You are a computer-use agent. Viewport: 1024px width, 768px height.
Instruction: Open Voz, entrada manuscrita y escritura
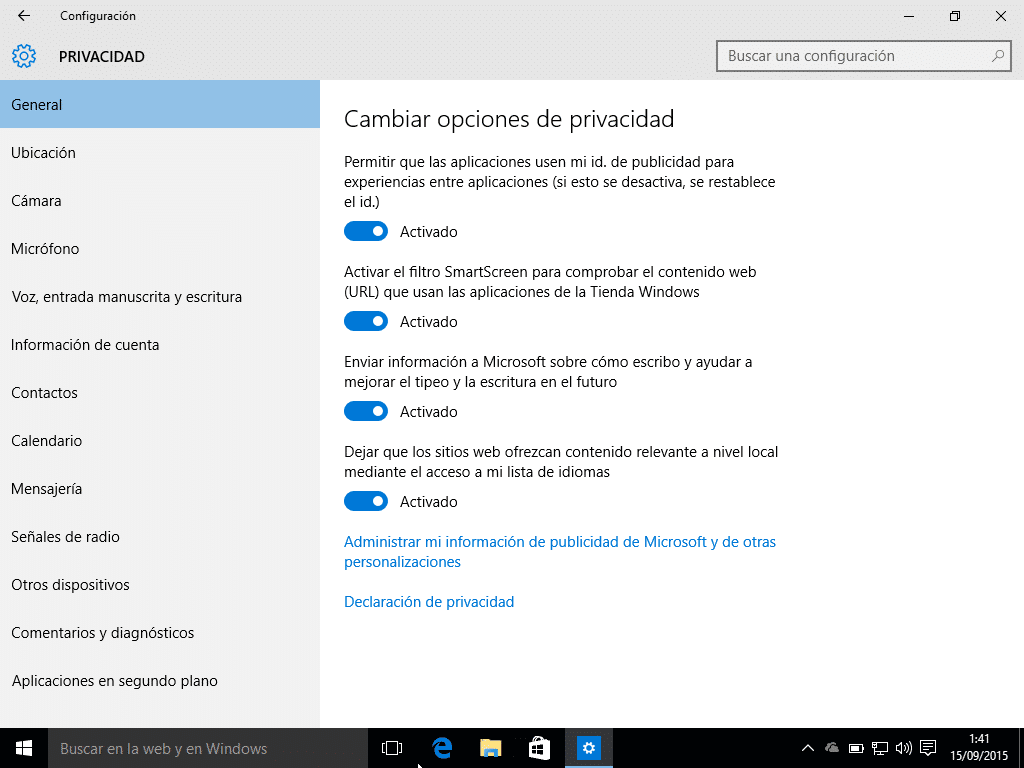point(160,296)
